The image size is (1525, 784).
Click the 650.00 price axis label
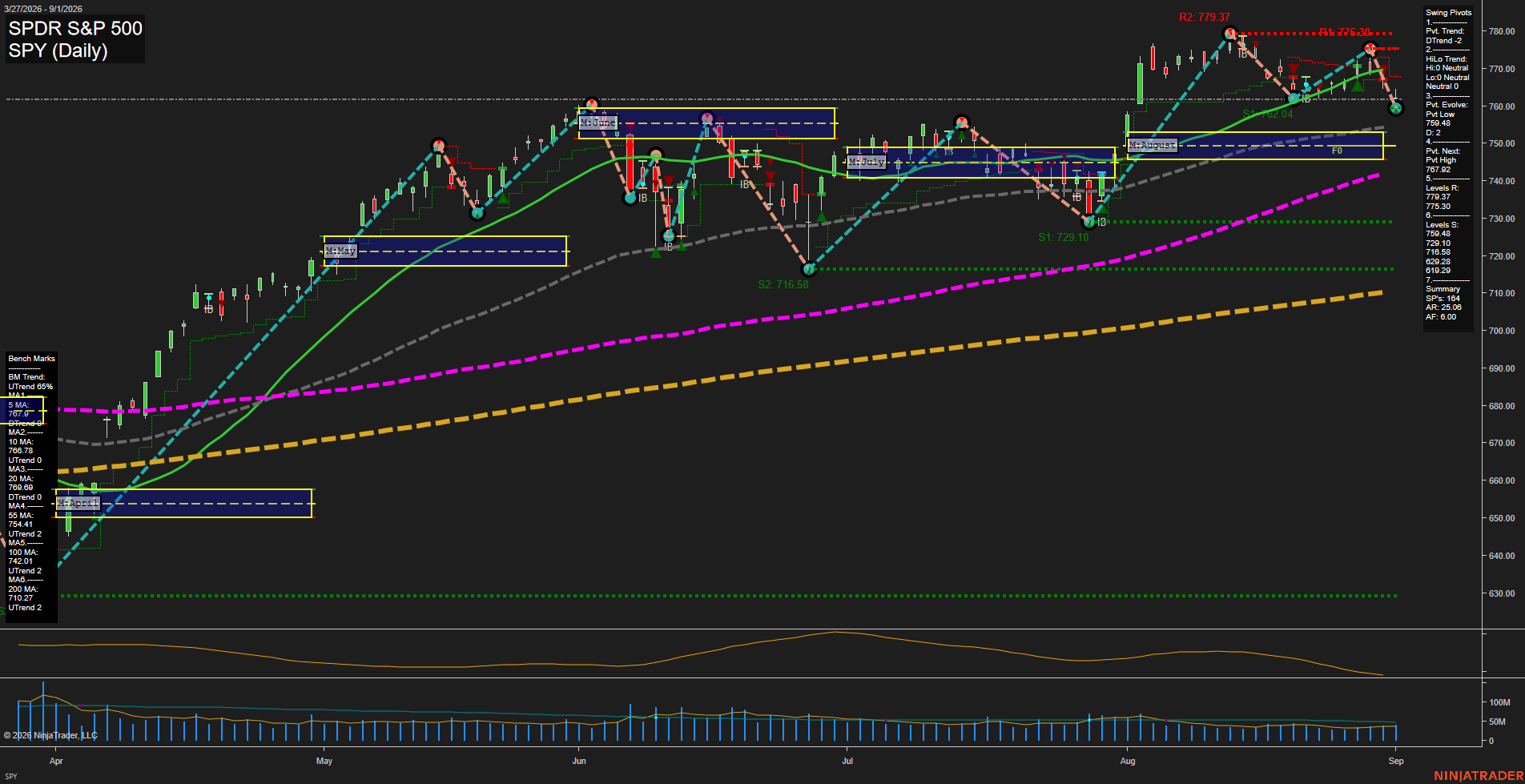(x=1501, y=518)
